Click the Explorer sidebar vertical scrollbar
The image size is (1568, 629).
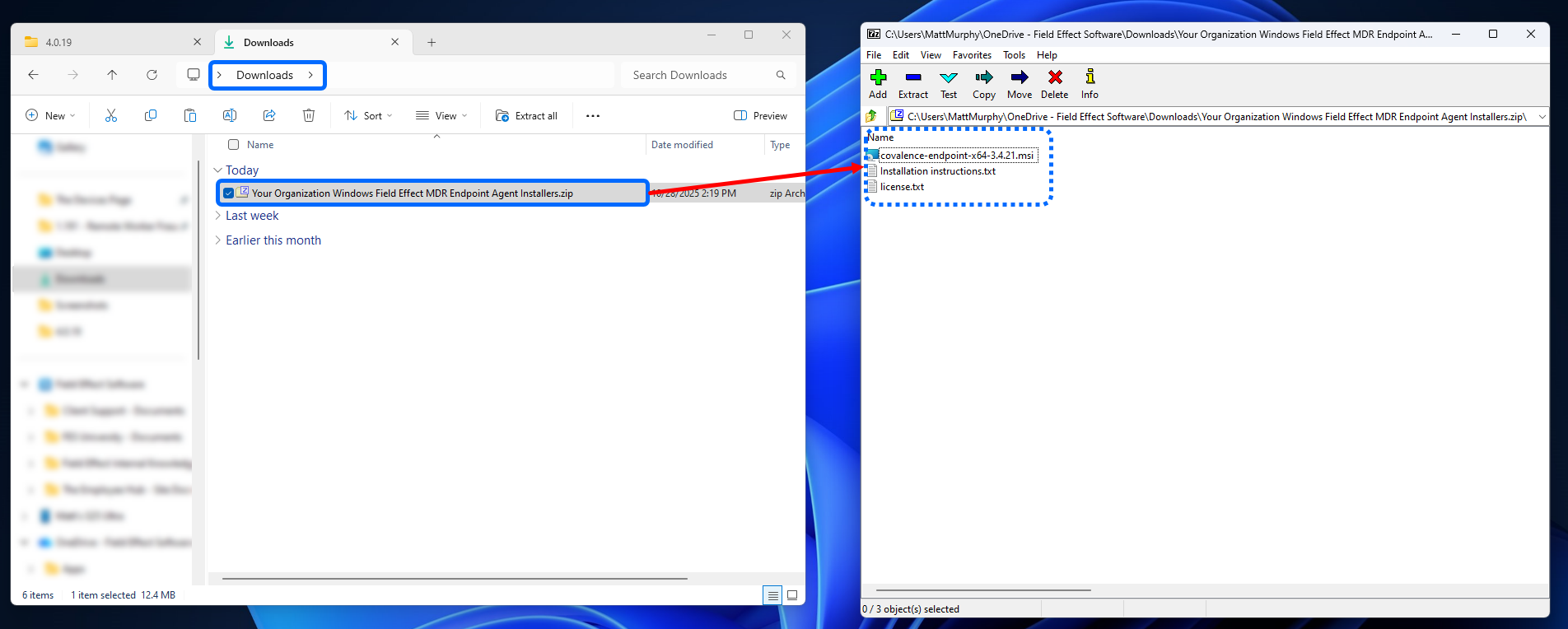point(198,259)
